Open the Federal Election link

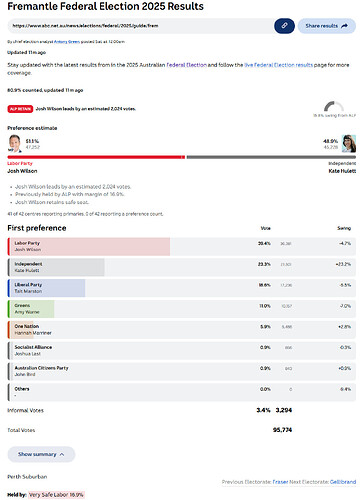(x=187, y=65)
